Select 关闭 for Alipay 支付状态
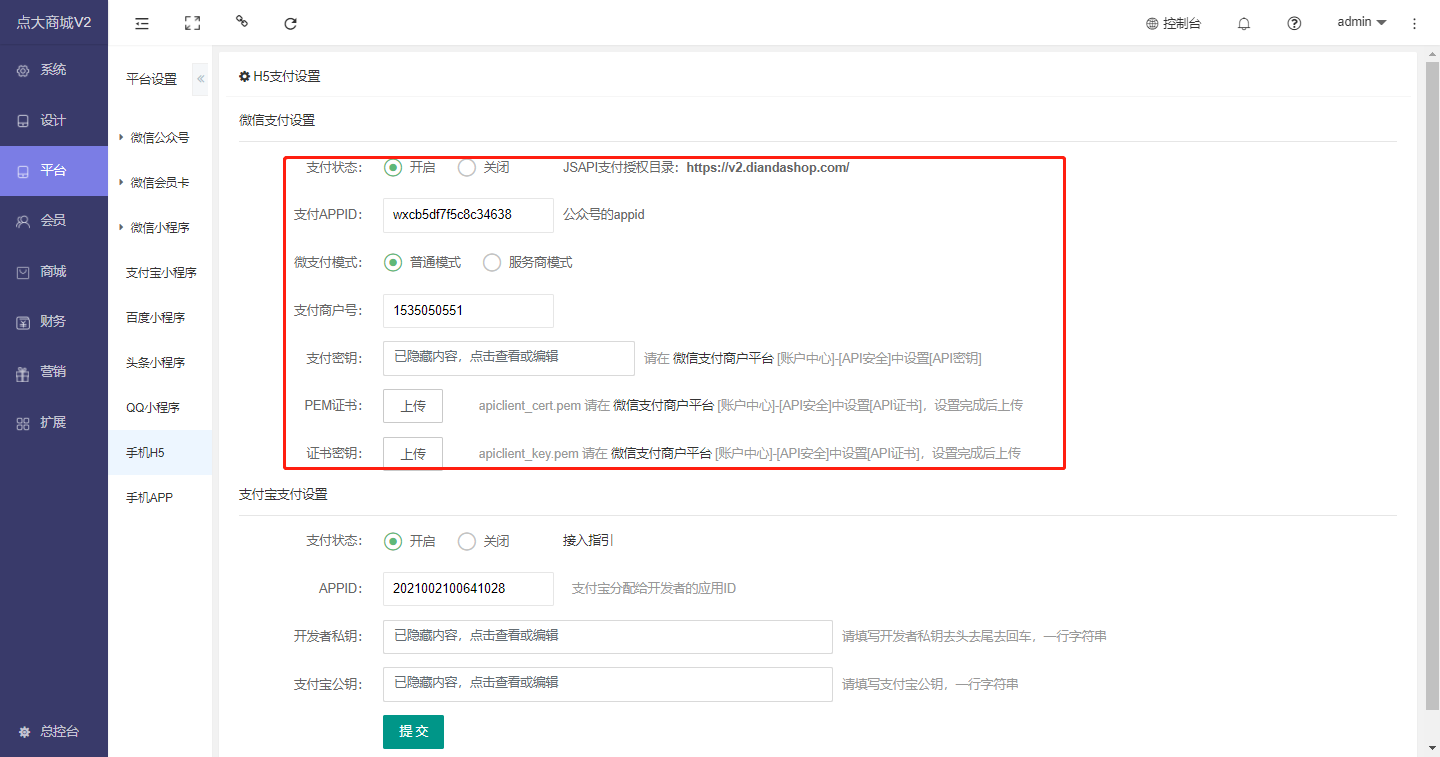Viewport: 1440px width, 757px height. 467,541
